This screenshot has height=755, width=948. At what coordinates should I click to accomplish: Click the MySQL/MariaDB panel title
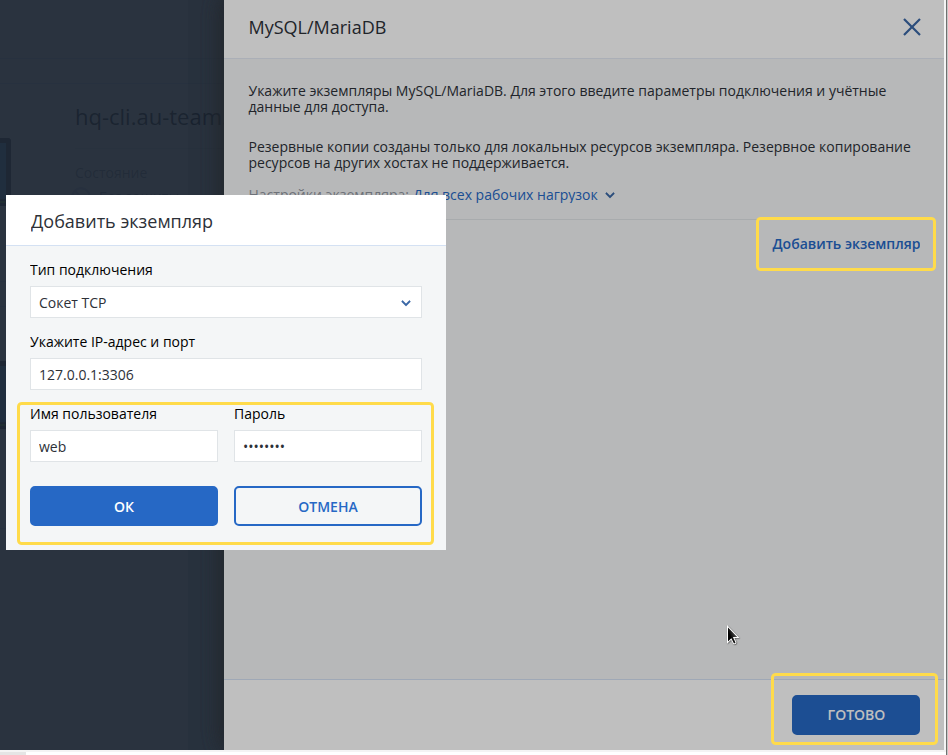(317, 28)
